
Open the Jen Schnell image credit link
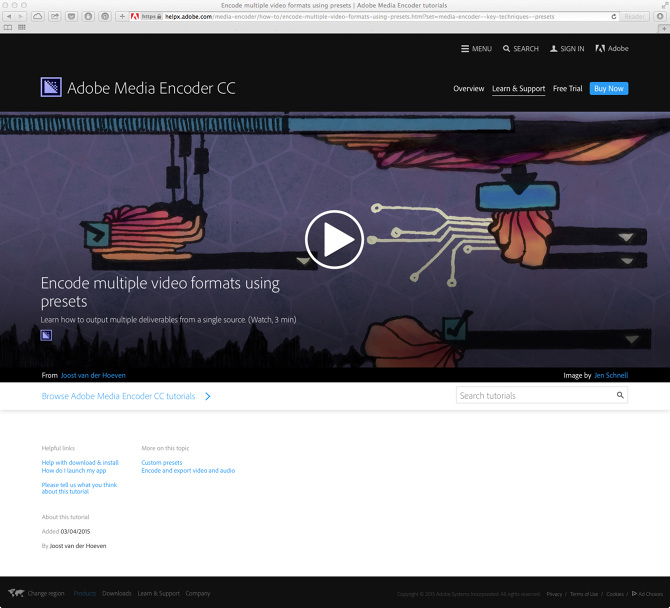pyautogui.click(x=611, y=376)
